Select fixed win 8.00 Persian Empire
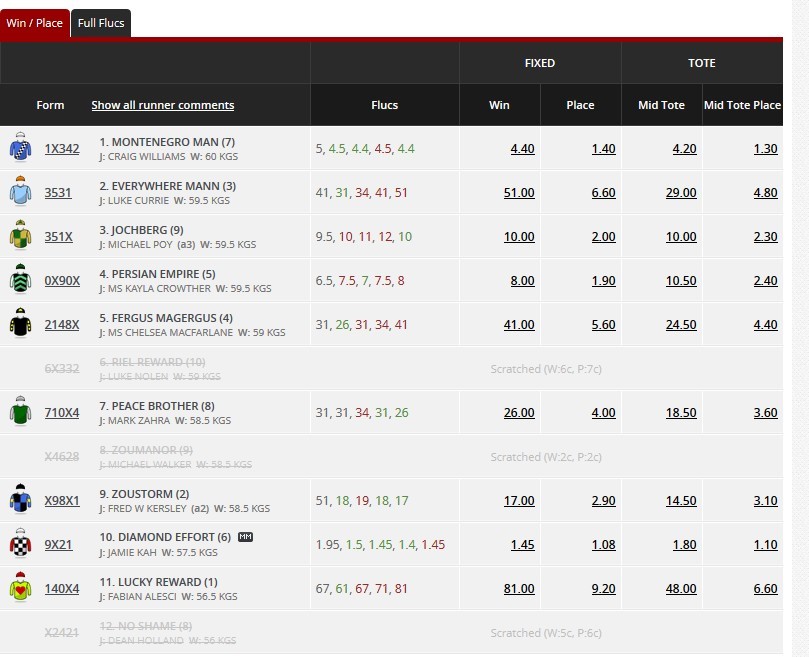809x657 pixels. click(x=522, y=281)
